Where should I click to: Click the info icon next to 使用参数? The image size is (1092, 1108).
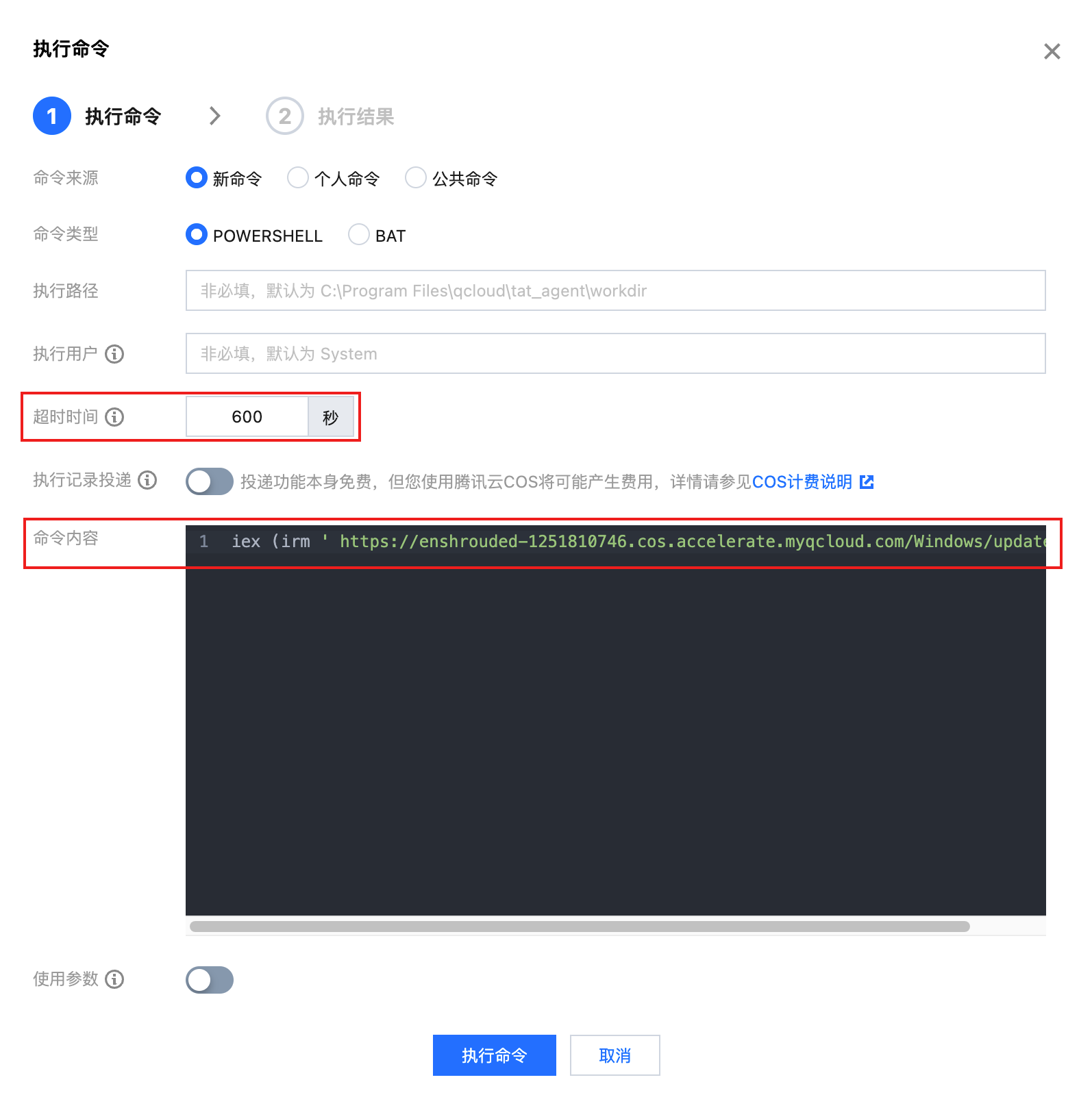point(114,979)
